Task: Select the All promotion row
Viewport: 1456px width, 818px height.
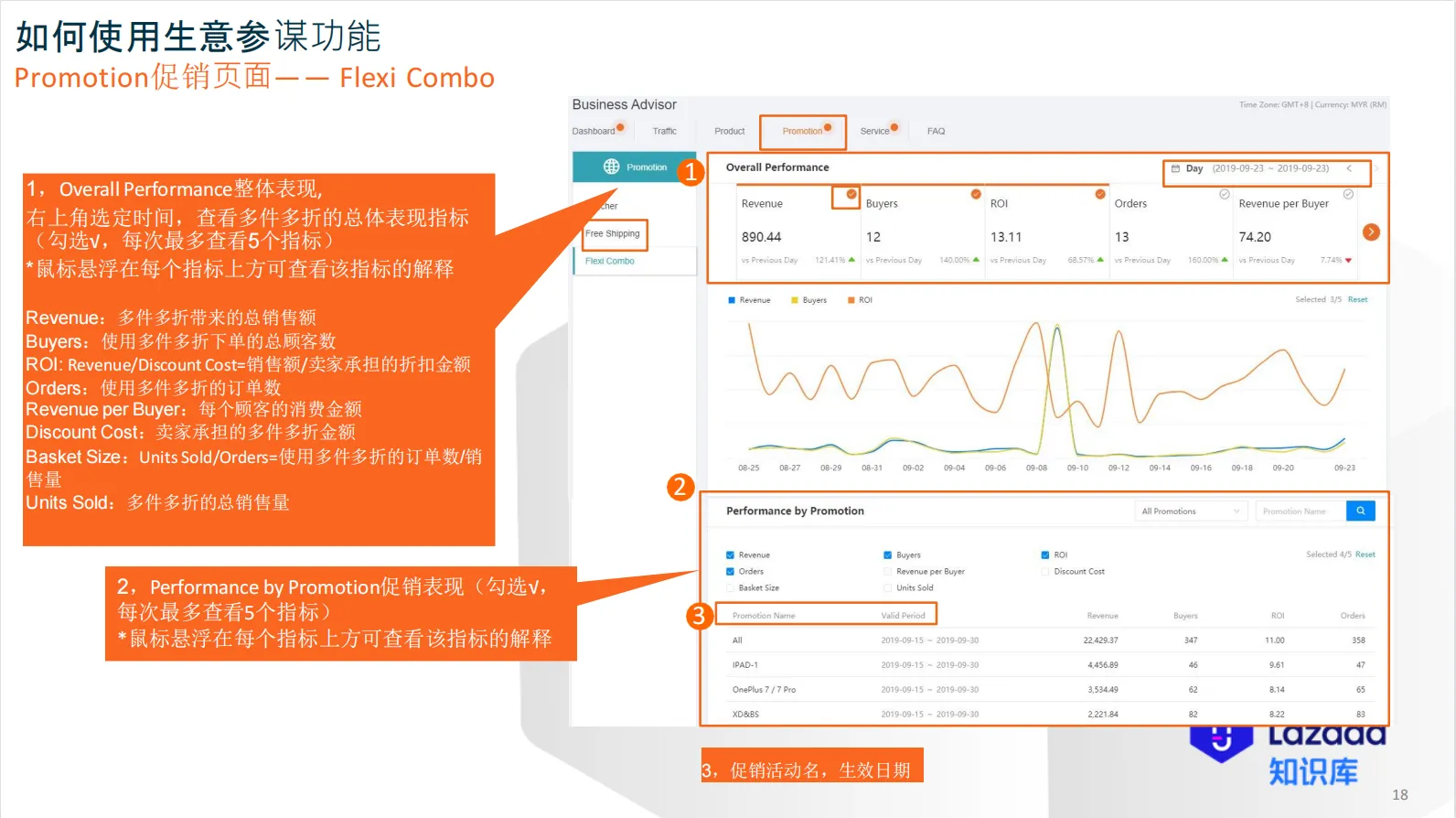Action: 1048,640
